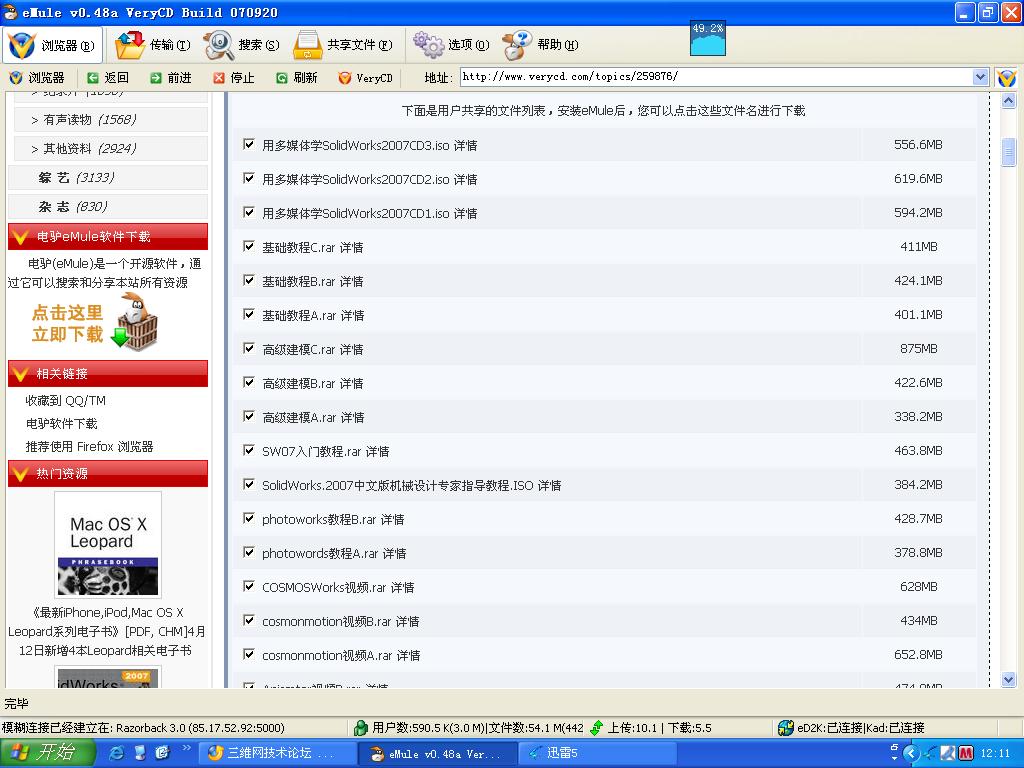Uncheck the 基础教程C.rar checkbox
Screen dimensions: 1024x768
248,246
